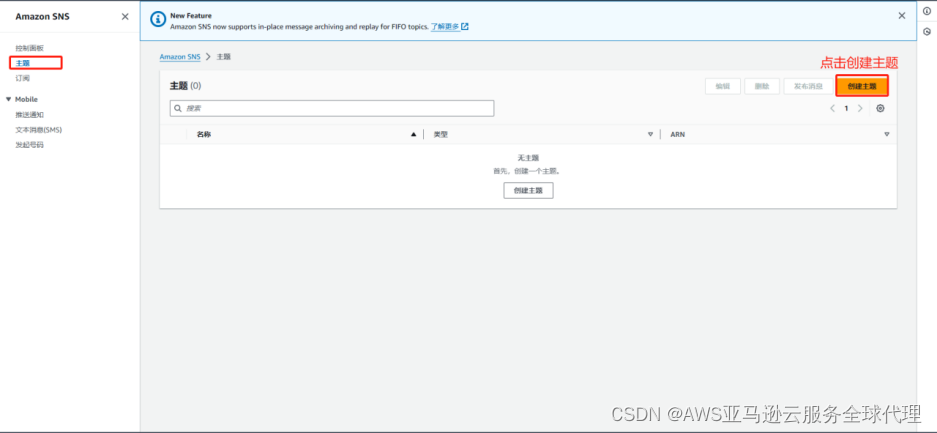Open the 了解更多 link in banner
937x433 pixels.
(x=449, y=27)
